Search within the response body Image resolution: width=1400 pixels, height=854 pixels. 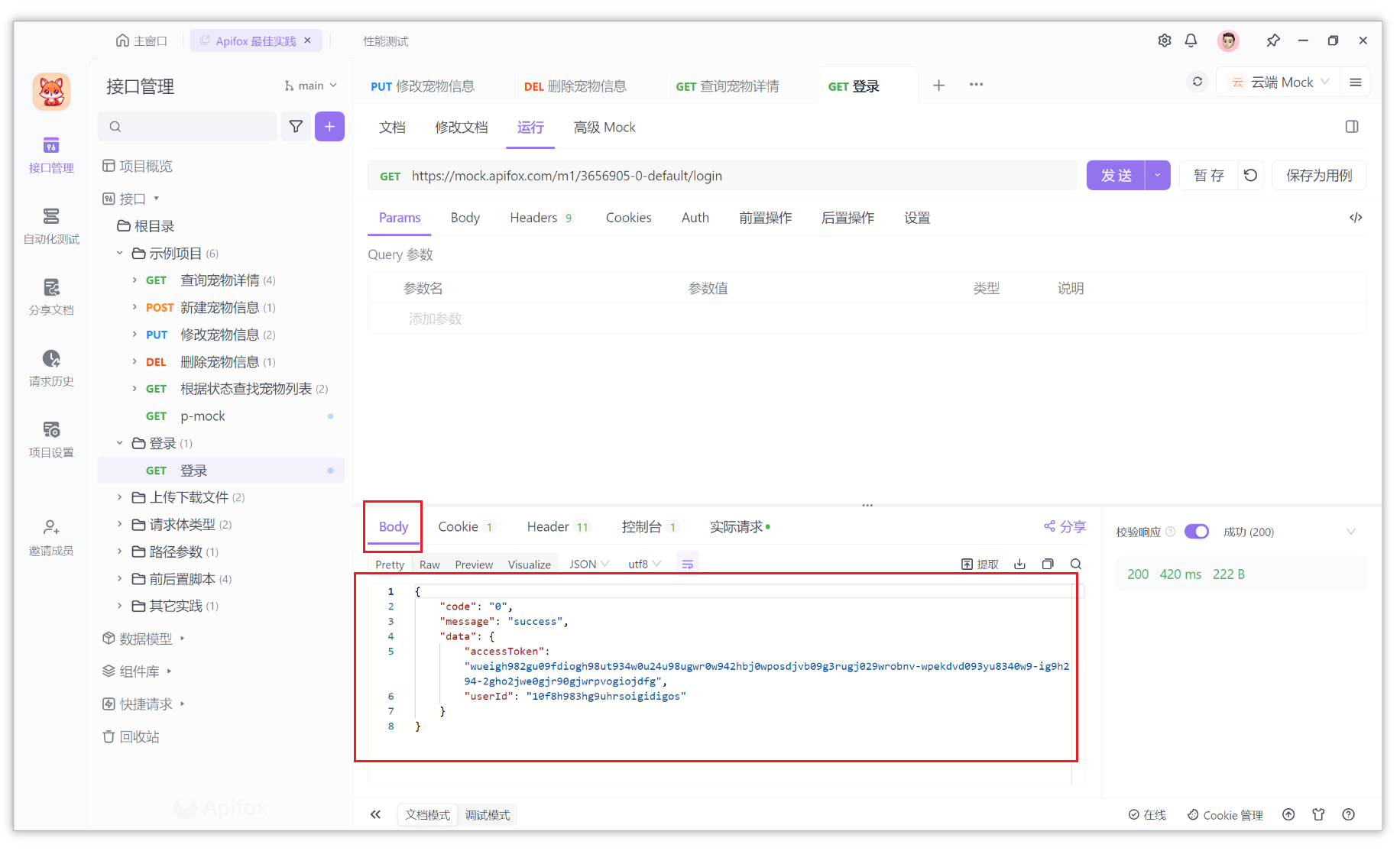pos(1076,564)
